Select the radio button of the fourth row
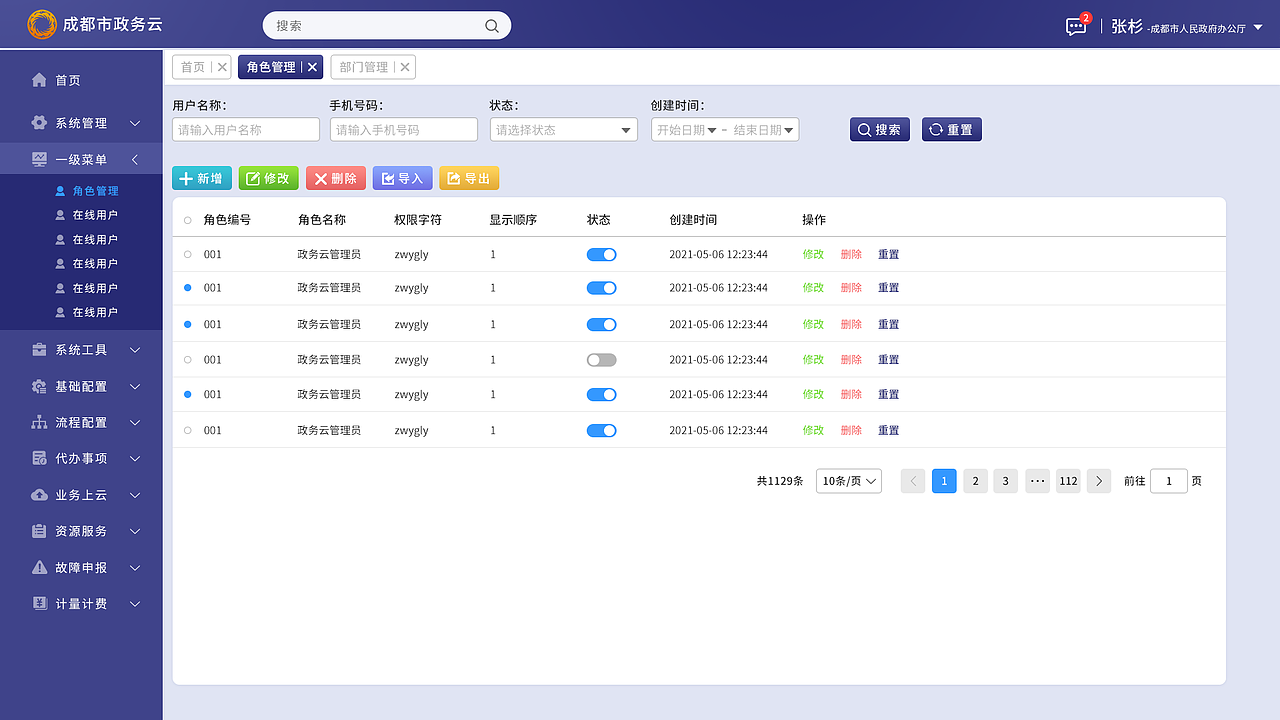 (186, 359)
